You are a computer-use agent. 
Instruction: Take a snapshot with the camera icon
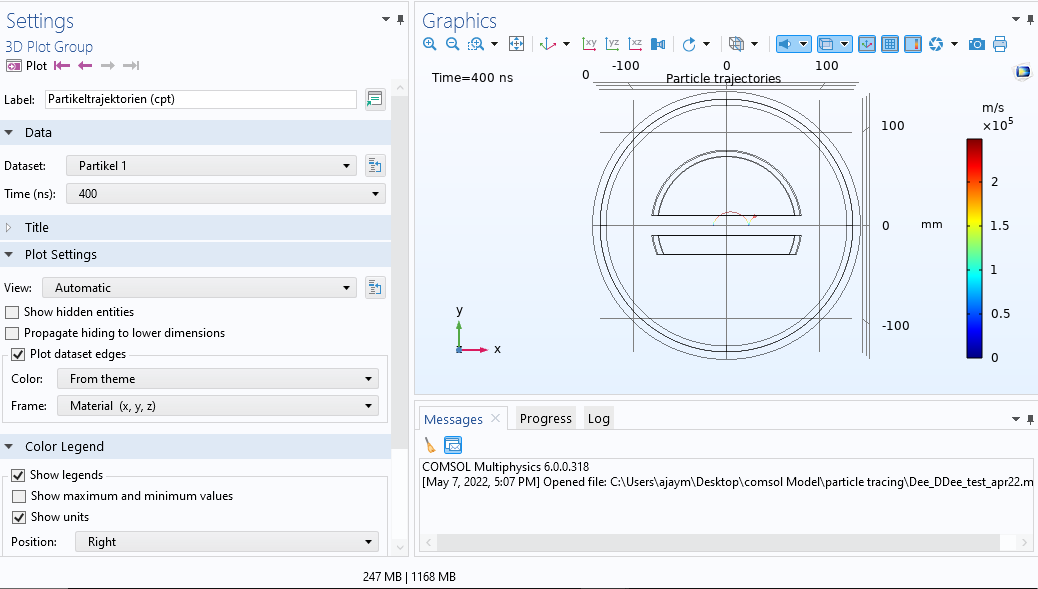point(977,44)
